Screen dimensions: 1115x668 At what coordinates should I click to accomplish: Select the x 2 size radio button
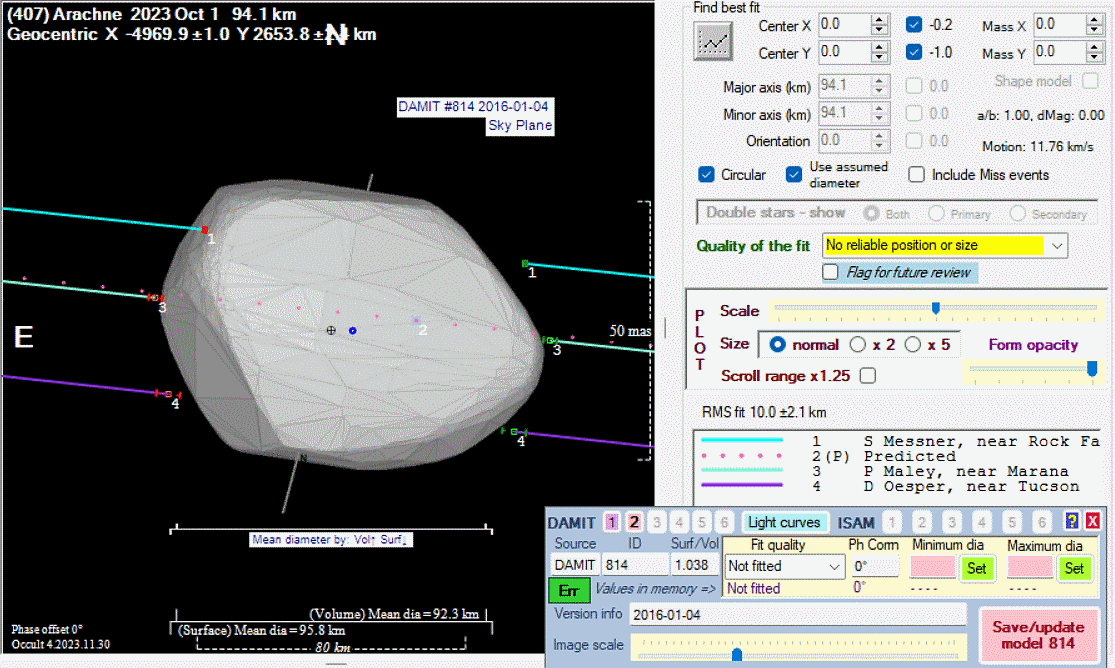click(x=857, y=345)
